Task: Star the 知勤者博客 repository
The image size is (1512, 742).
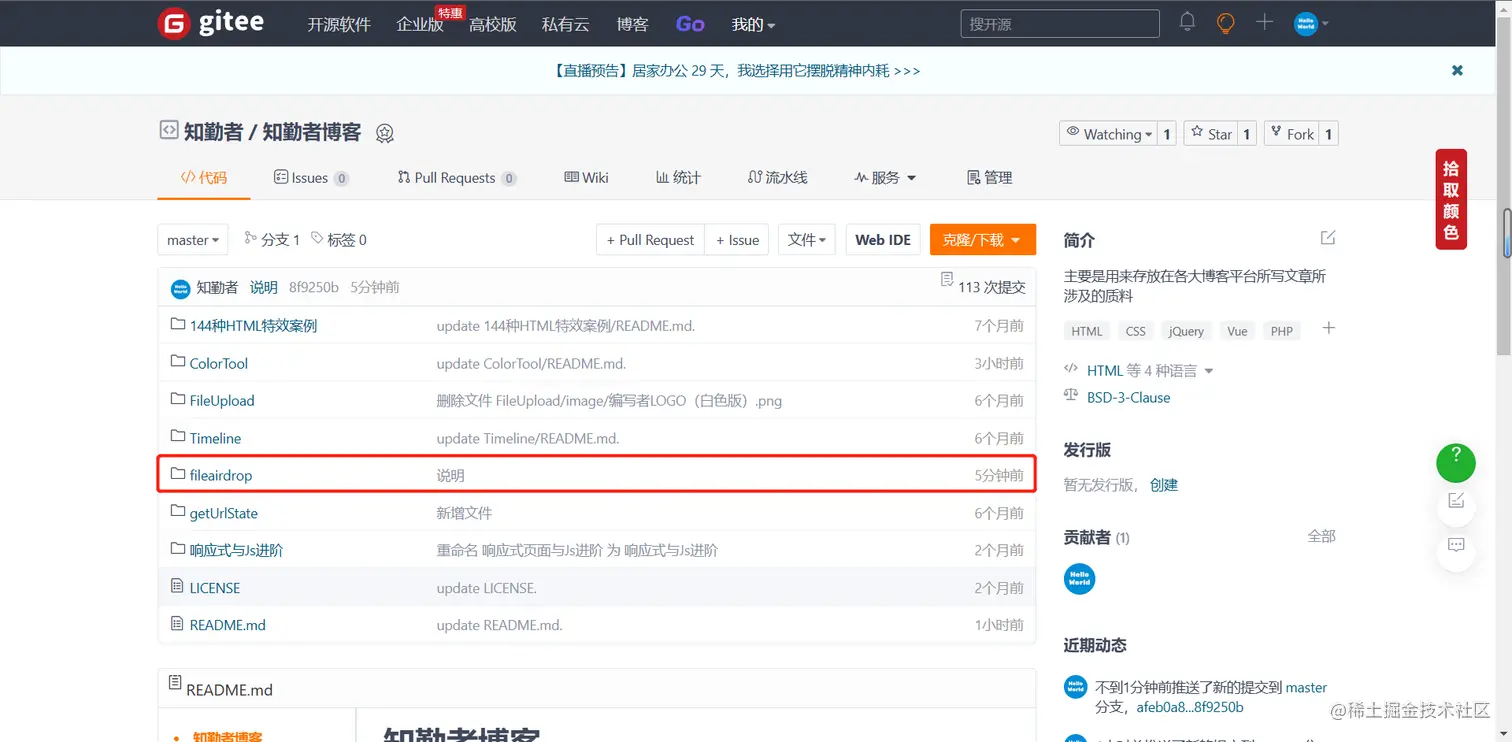Action: pos(1211,133)
